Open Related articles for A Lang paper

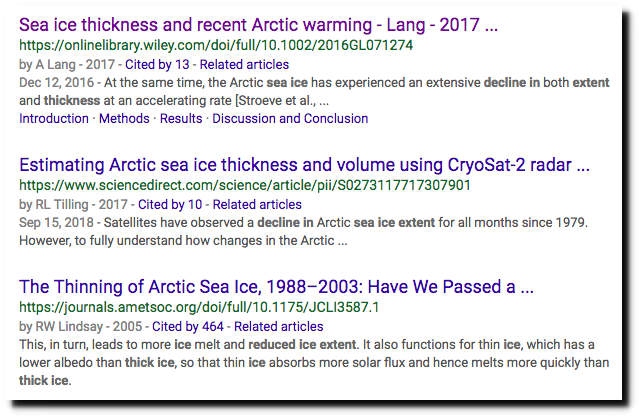point(244,64)
